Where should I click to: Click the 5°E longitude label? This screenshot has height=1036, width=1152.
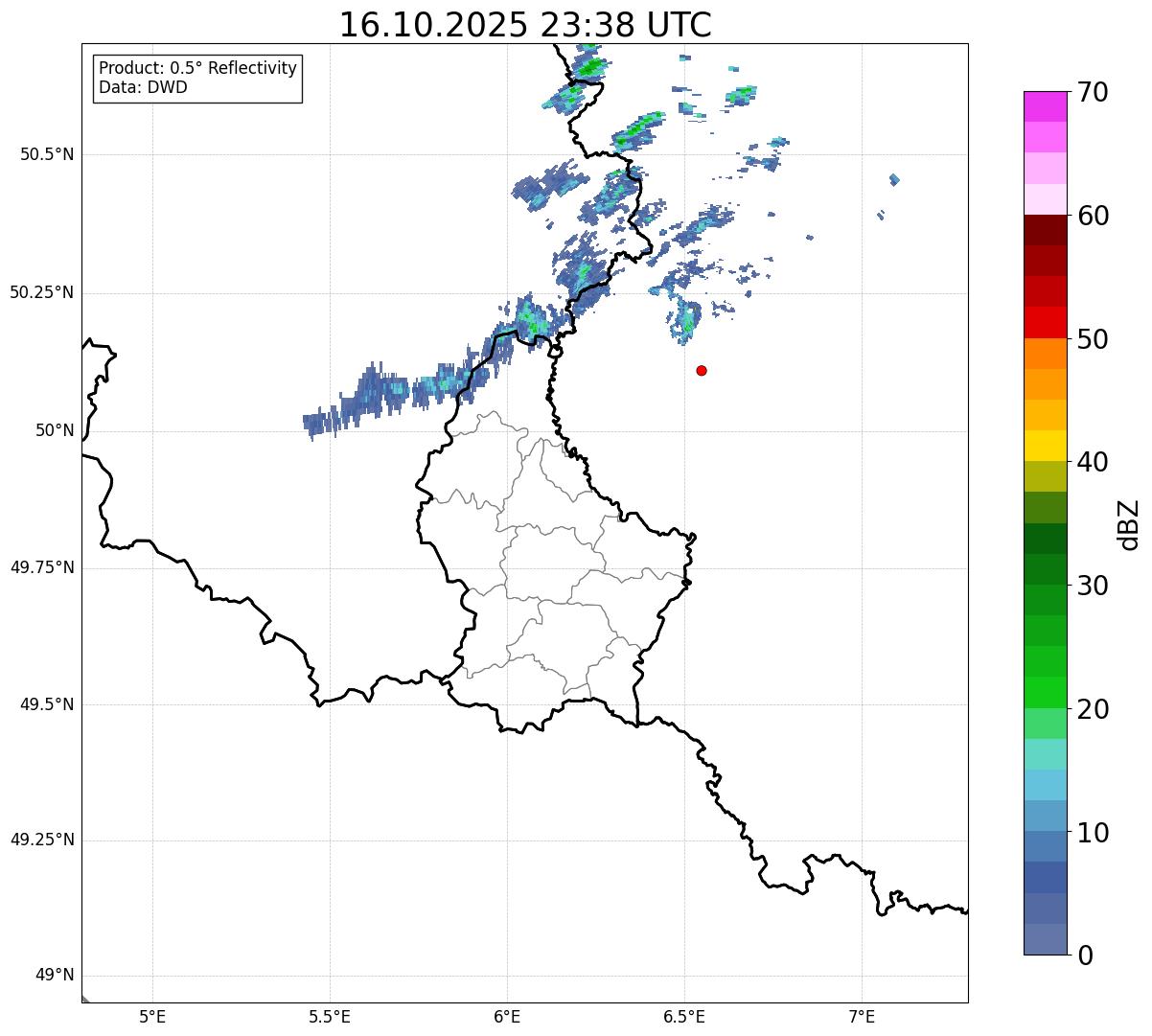click(x=152, y=1016)
